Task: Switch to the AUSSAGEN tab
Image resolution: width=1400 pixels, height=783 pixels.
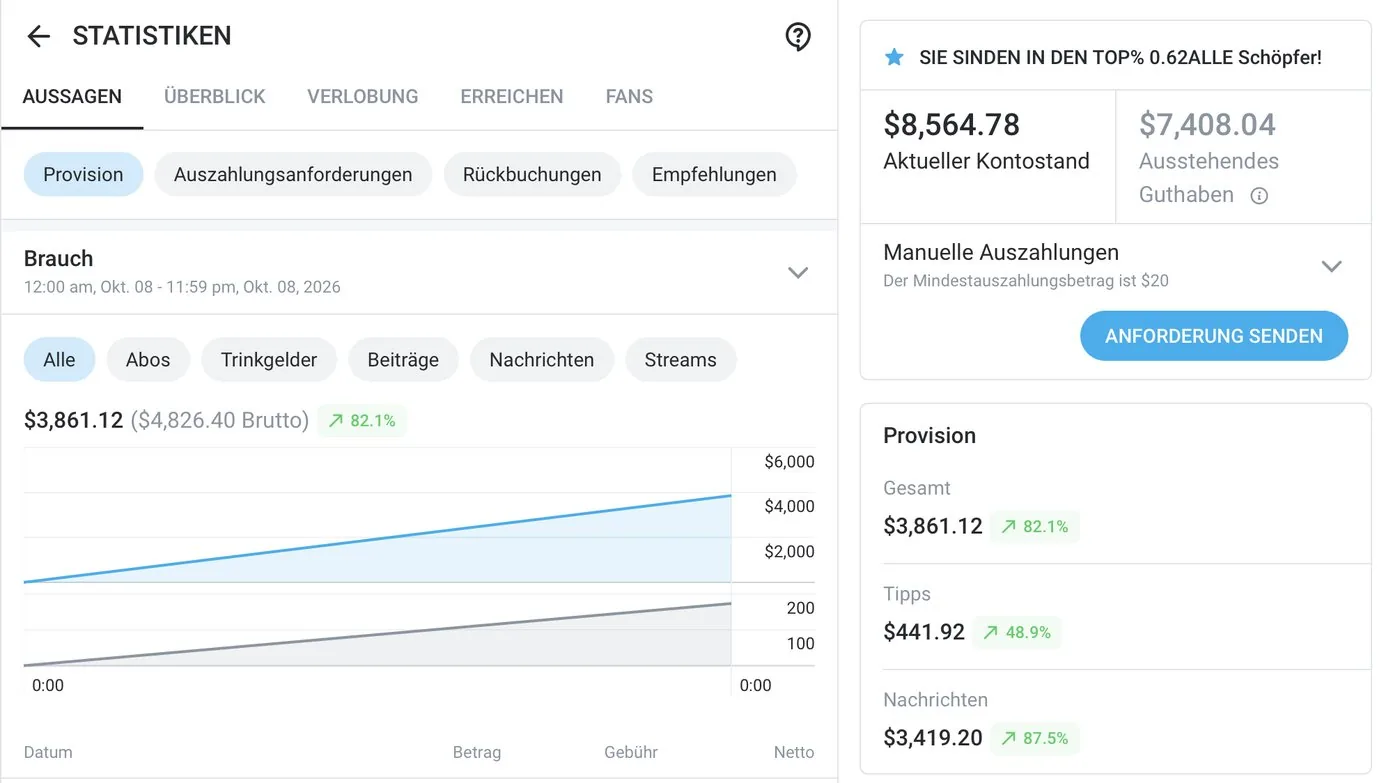Action: 72,97
